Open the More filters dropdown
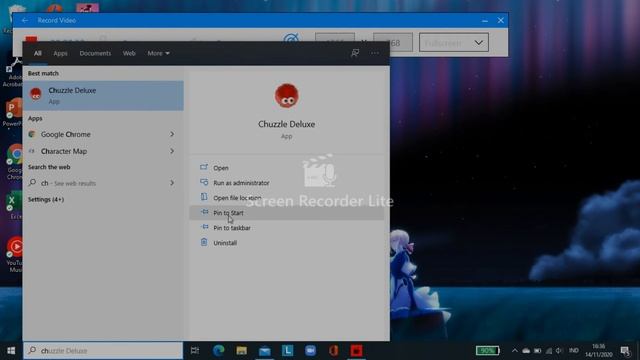Image resolution: width=640 pixels, height=360 pixels. (x=158, y=53)
